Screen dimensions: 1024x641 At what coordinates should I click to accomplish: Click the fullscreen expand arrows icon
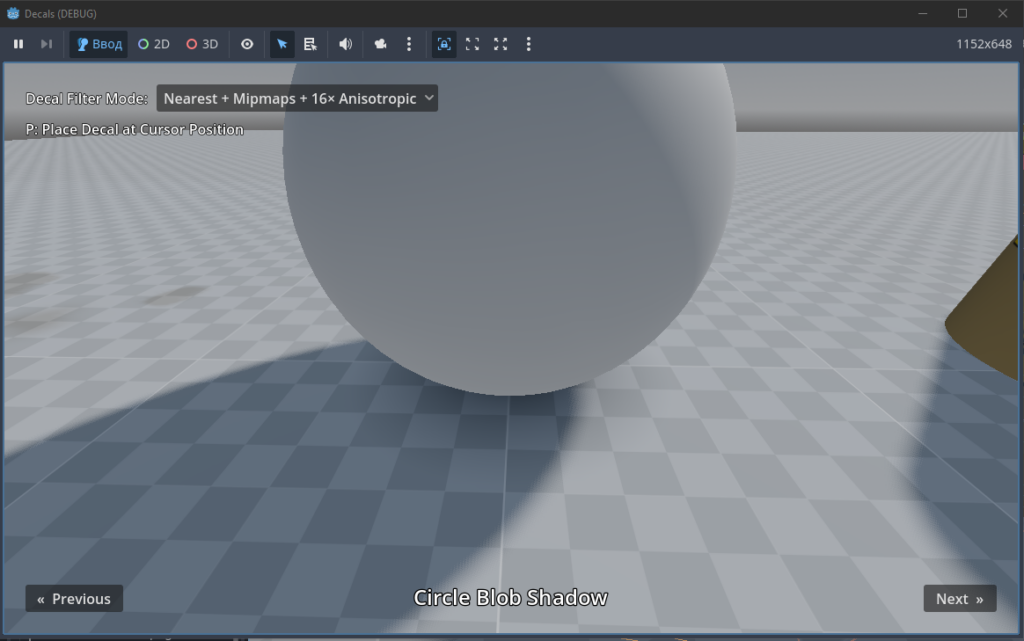click(500, 44)
